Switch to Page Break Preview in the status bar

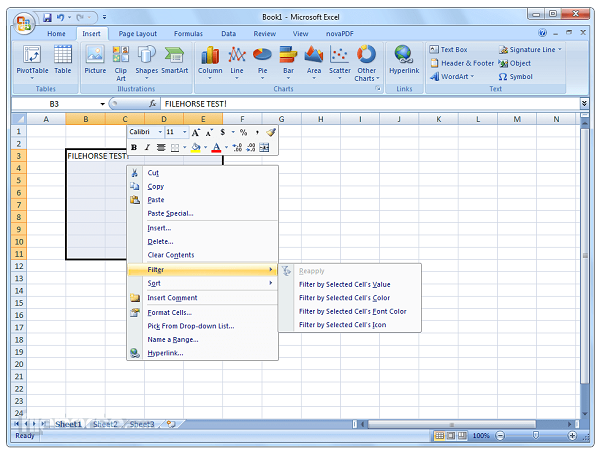click(x=462, y=435)
